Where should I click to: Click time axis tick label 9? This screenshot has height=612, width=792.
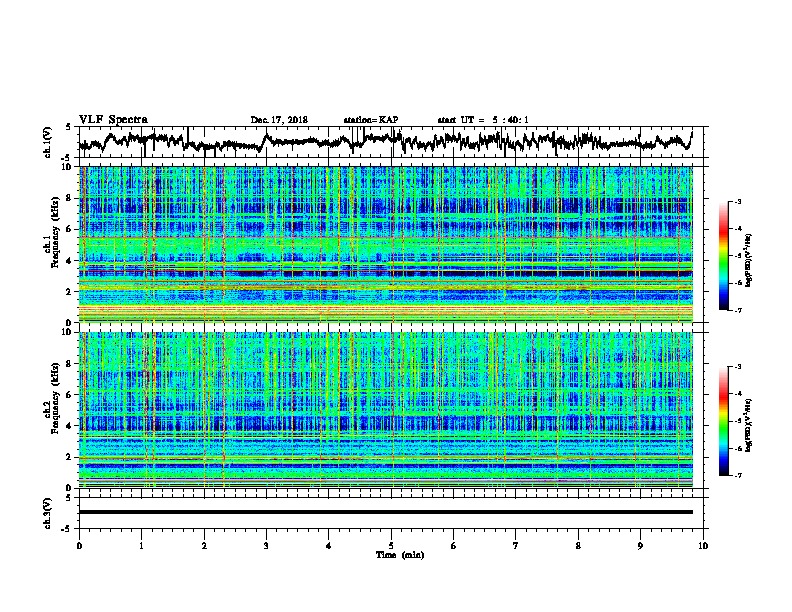pyautogui.click(x=640, y=546)
